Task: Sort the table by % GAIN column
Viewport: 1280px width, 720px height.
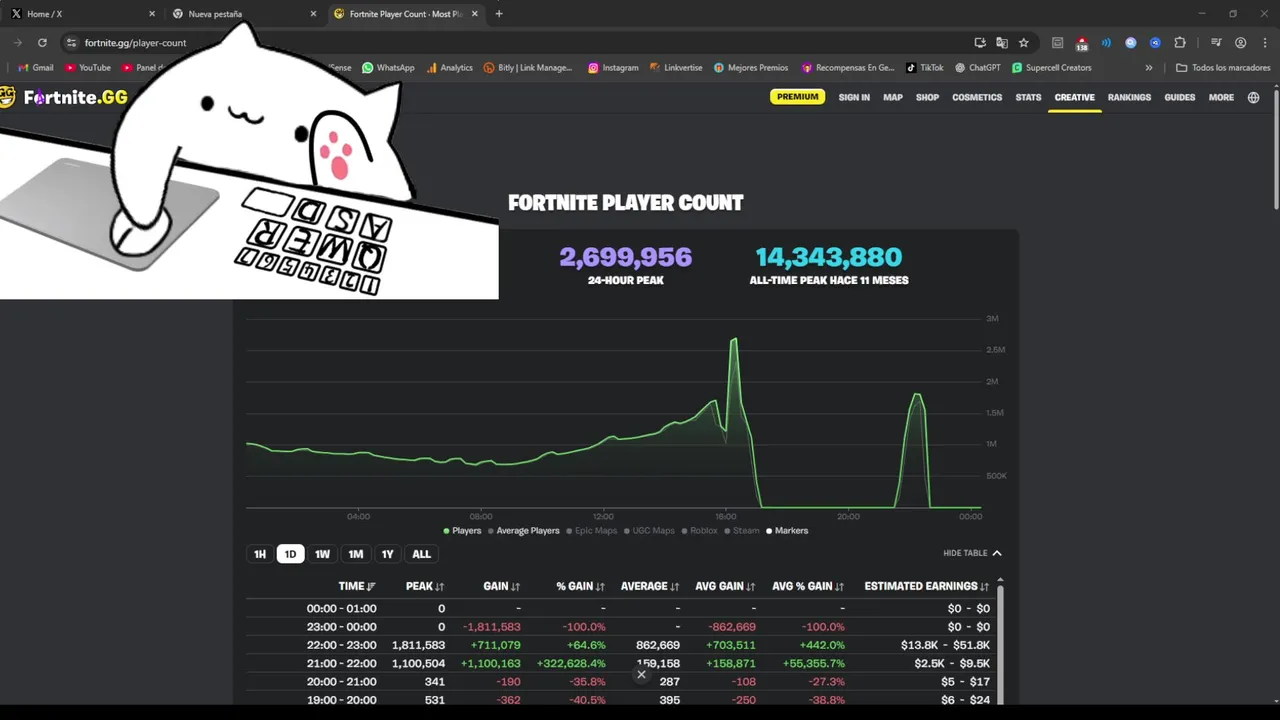Action: [x=581, y=586]
